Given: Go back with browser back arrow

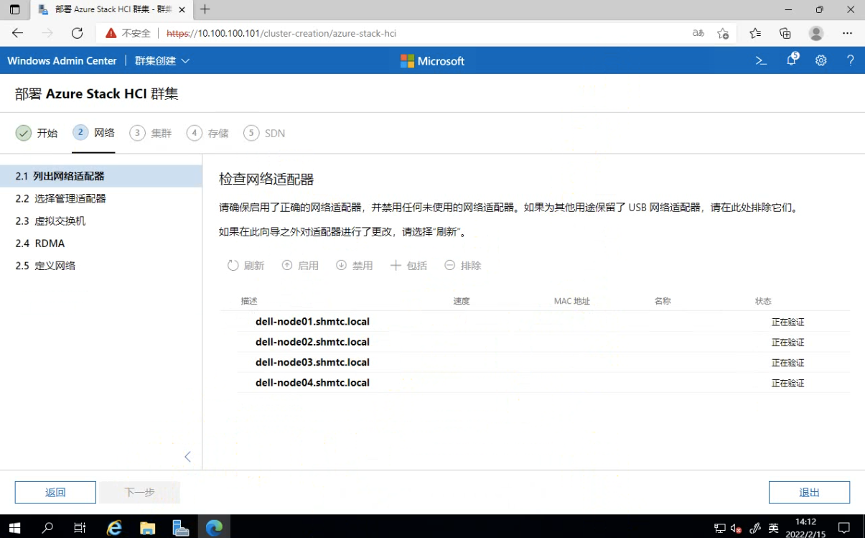Looking at the screenshot, I should (18, 33).
